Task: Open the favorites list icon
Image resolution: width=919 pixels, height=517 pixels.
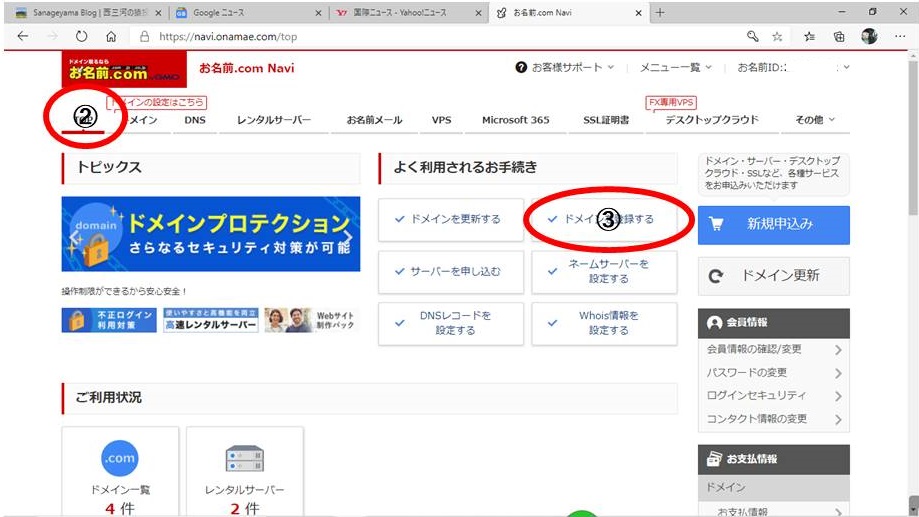Action: [x=809, y=36]
